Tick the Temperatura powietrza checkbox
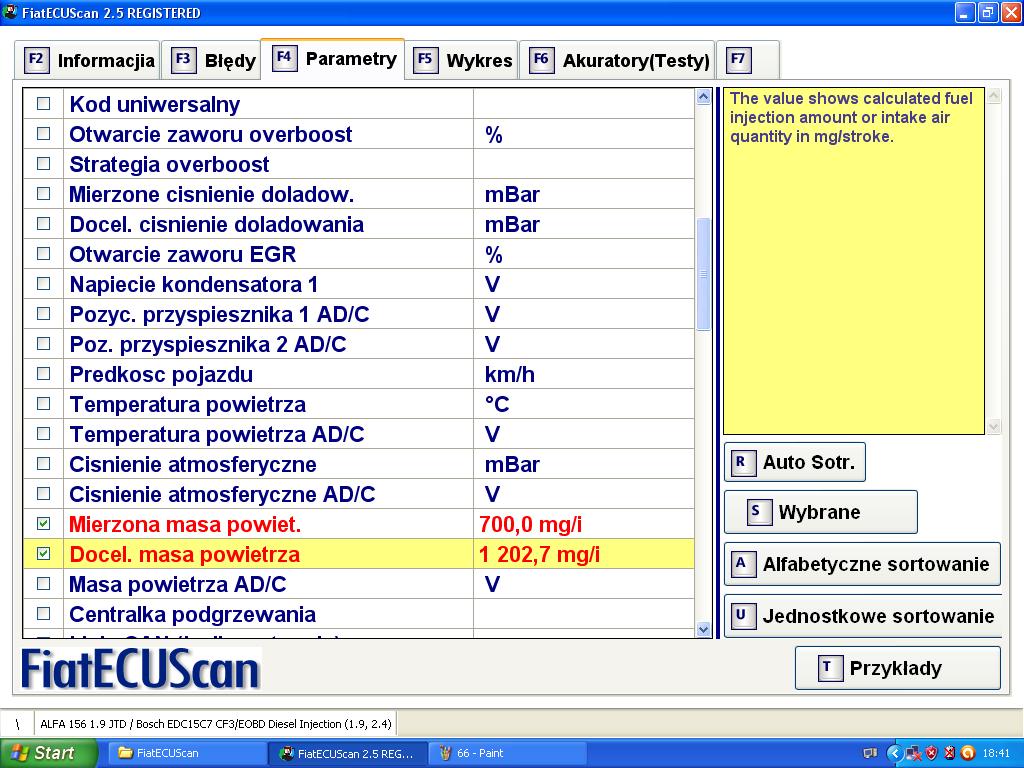 click(44, 404)
